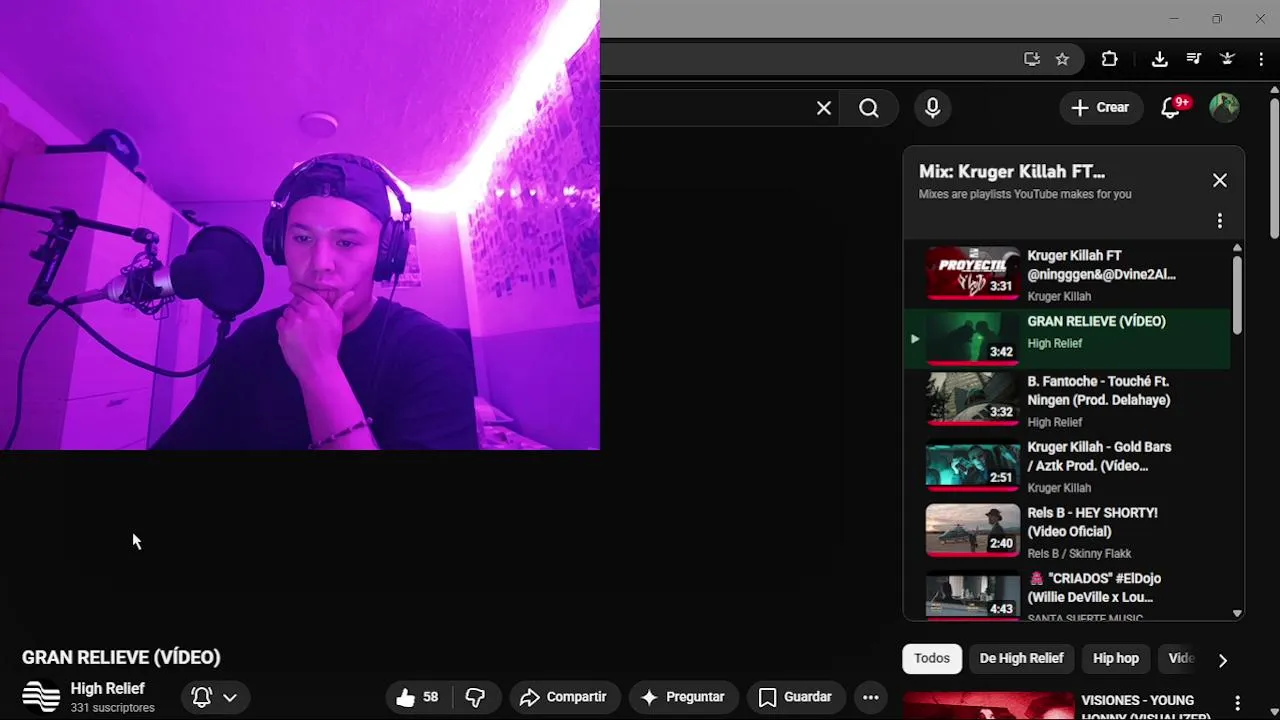Click the GRAN RELIEVE (VÍDEO) video title
The image size is (1280, 720).
click(x=121, y=657)
